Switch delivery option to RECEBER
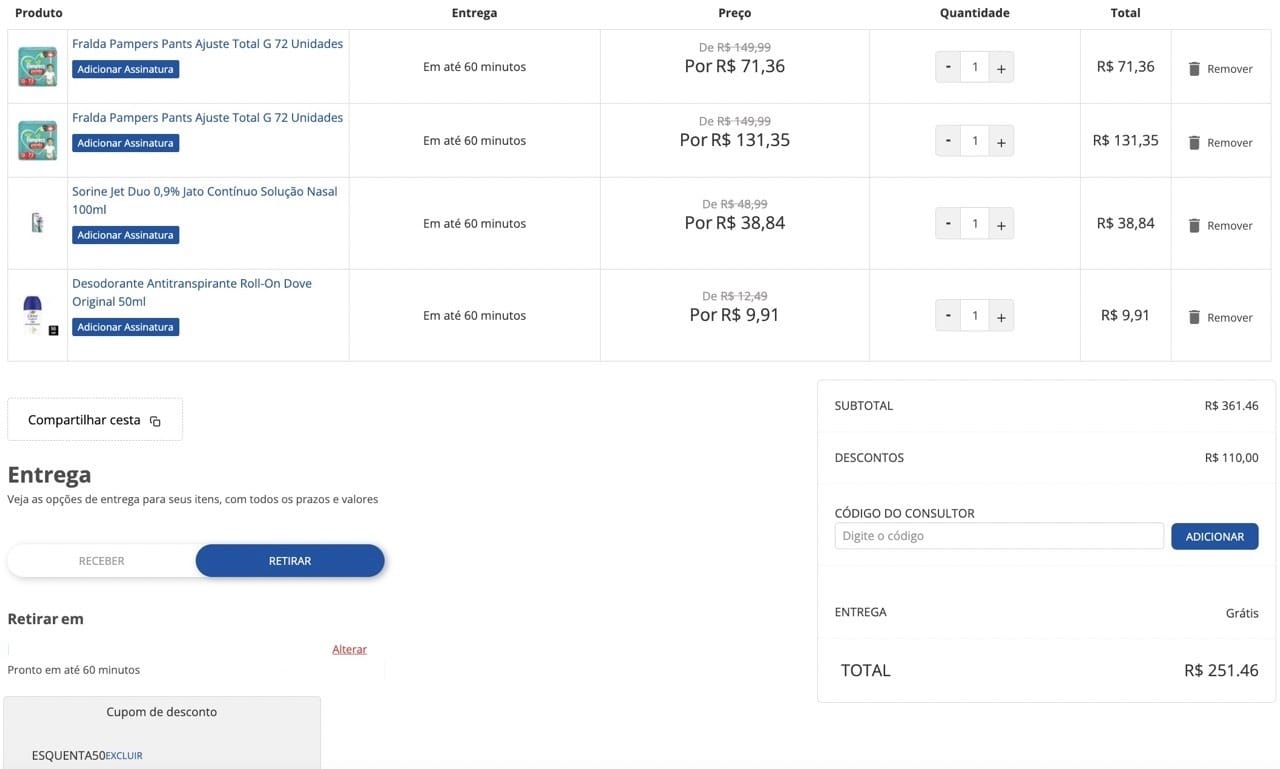Screen dimensions: 1280x769 [x=102, y=561]
